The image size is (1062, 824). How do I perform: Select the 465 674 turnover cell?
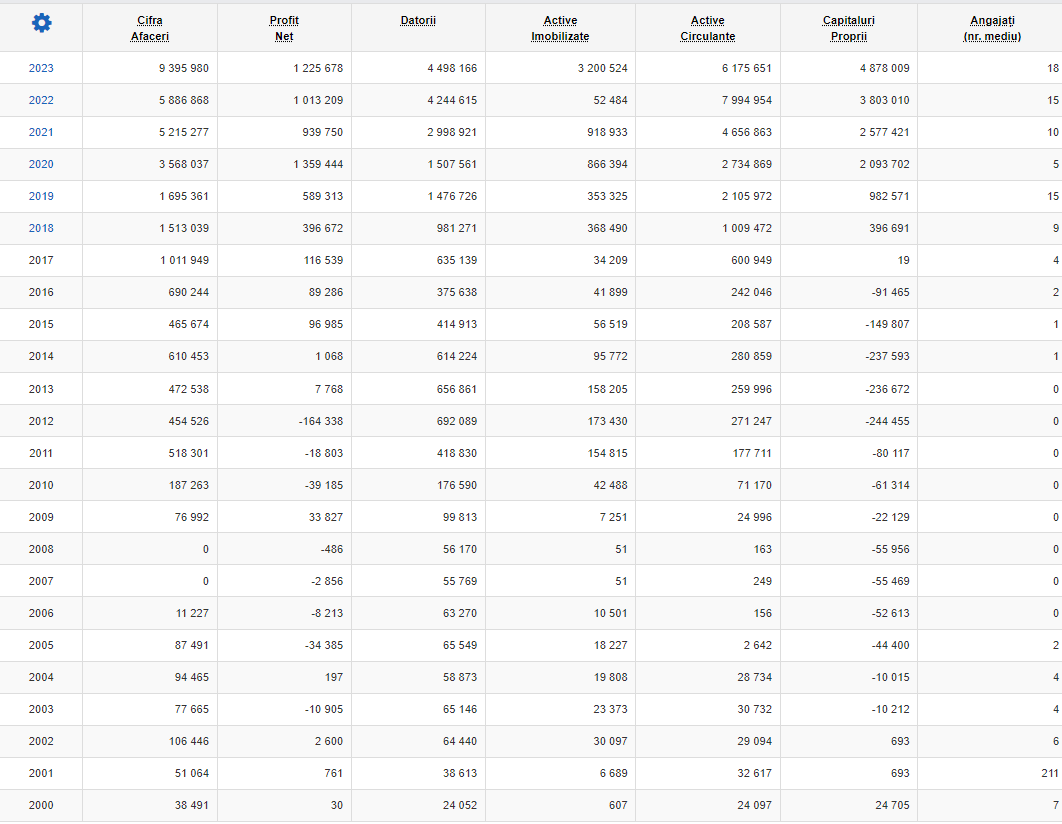pos(150,324)
